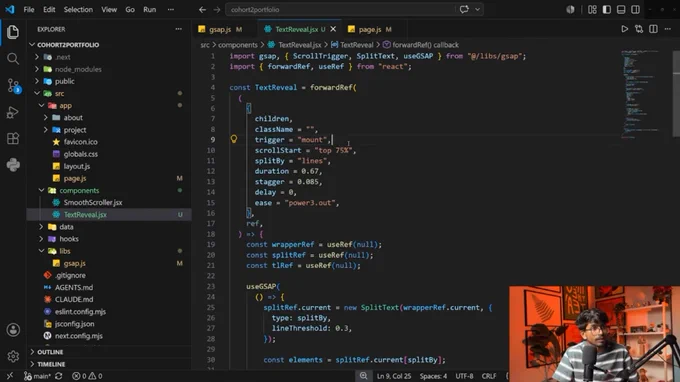
Task: Click the Run file play icon
Action: click(624, 29)
